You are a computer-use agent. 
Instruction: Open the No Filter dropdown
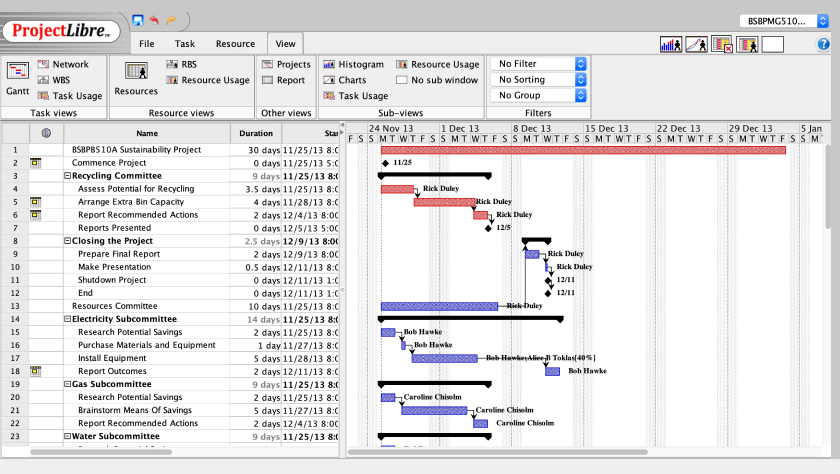tap(537, 64)
